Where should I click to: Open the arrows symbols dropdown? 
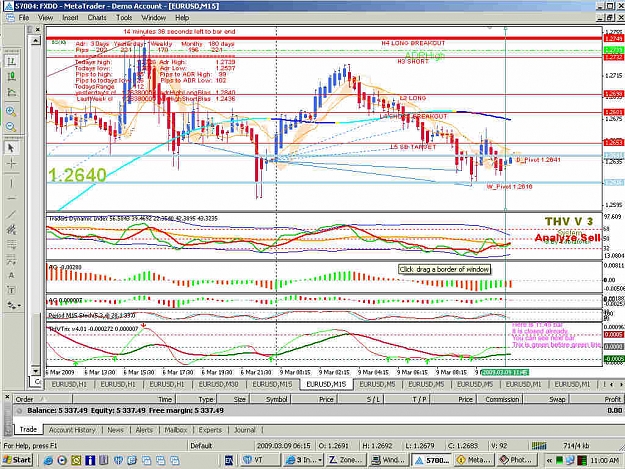tap(14, 306)
